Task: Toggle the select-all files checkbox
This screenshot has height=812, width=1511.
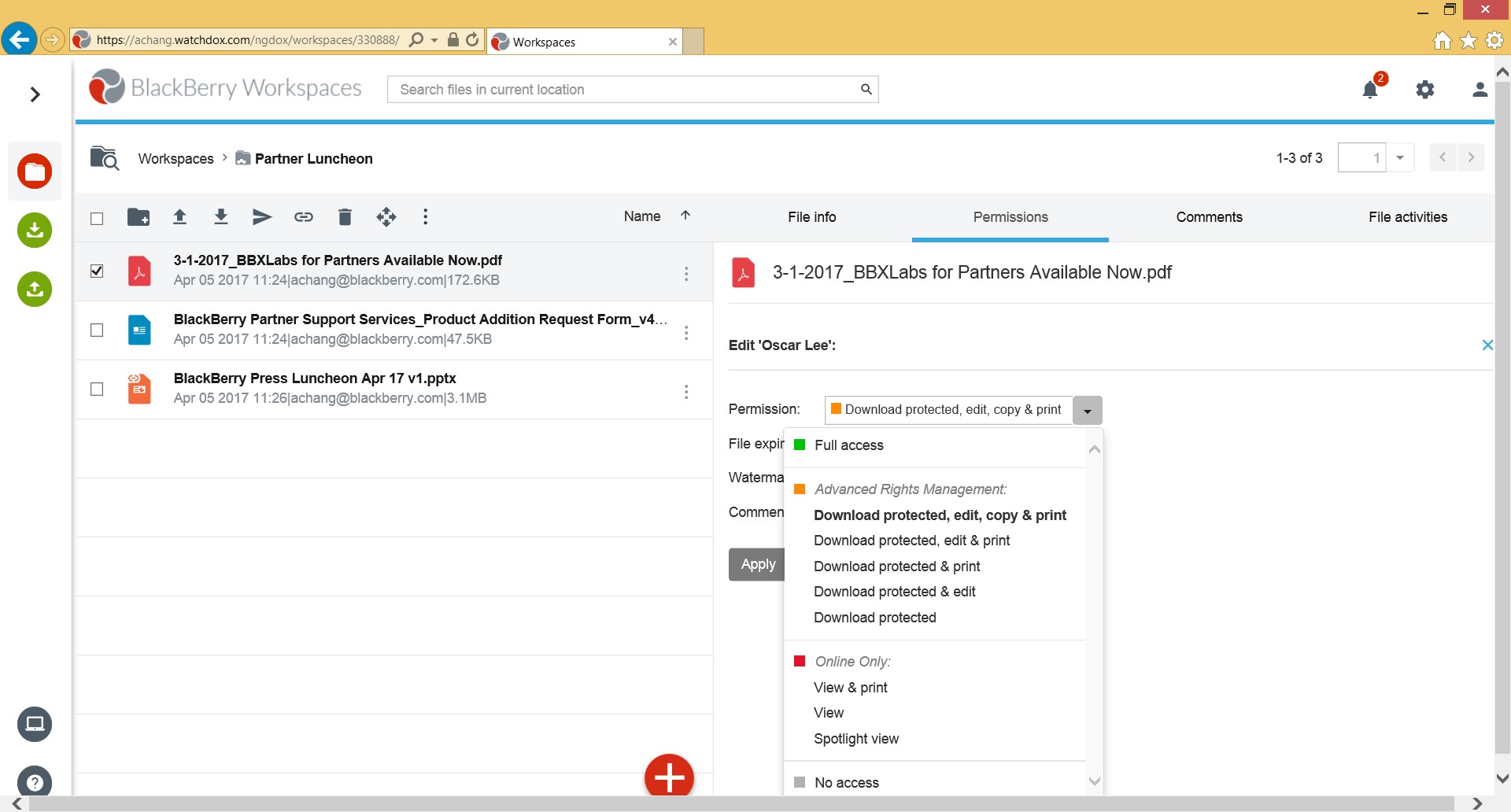Action: point(97,218)
